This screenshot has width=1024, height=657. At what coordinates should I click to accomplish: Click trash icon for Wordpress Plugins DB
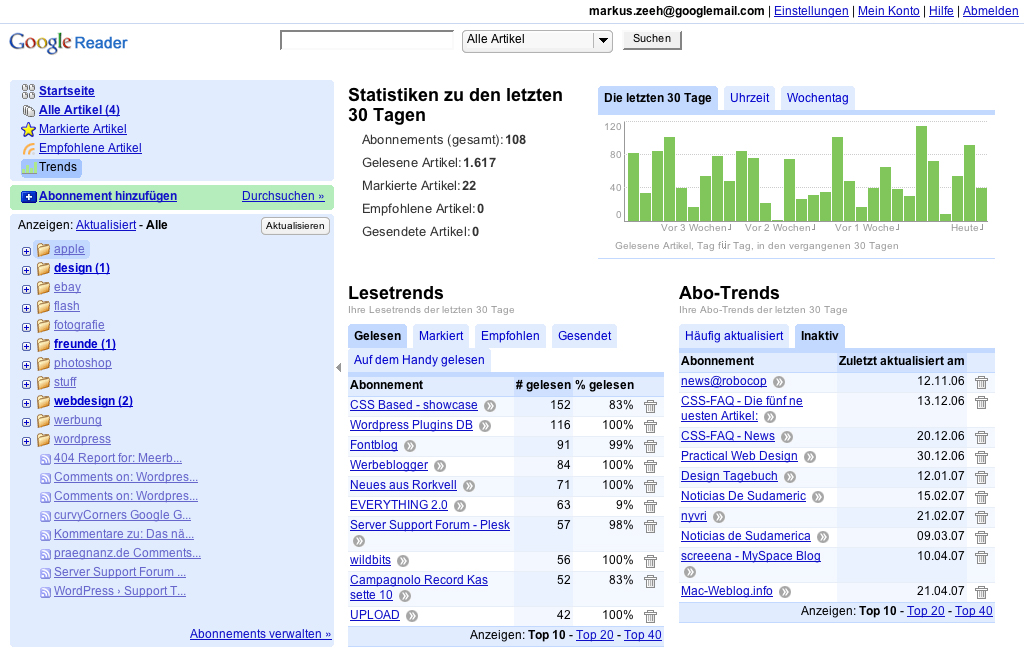click(650, 426)
